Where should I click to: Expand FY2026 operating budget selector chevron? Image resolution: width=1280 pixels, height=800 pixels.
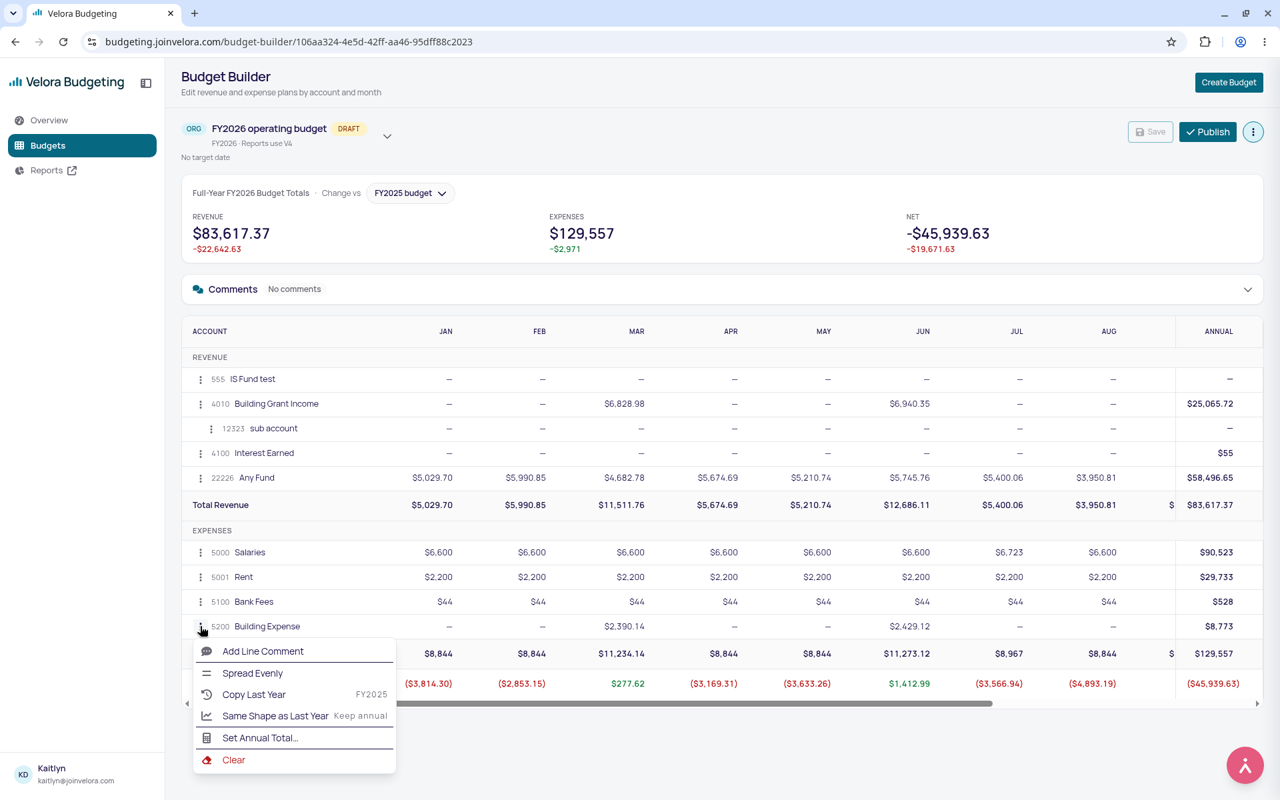tap(387, 136)
